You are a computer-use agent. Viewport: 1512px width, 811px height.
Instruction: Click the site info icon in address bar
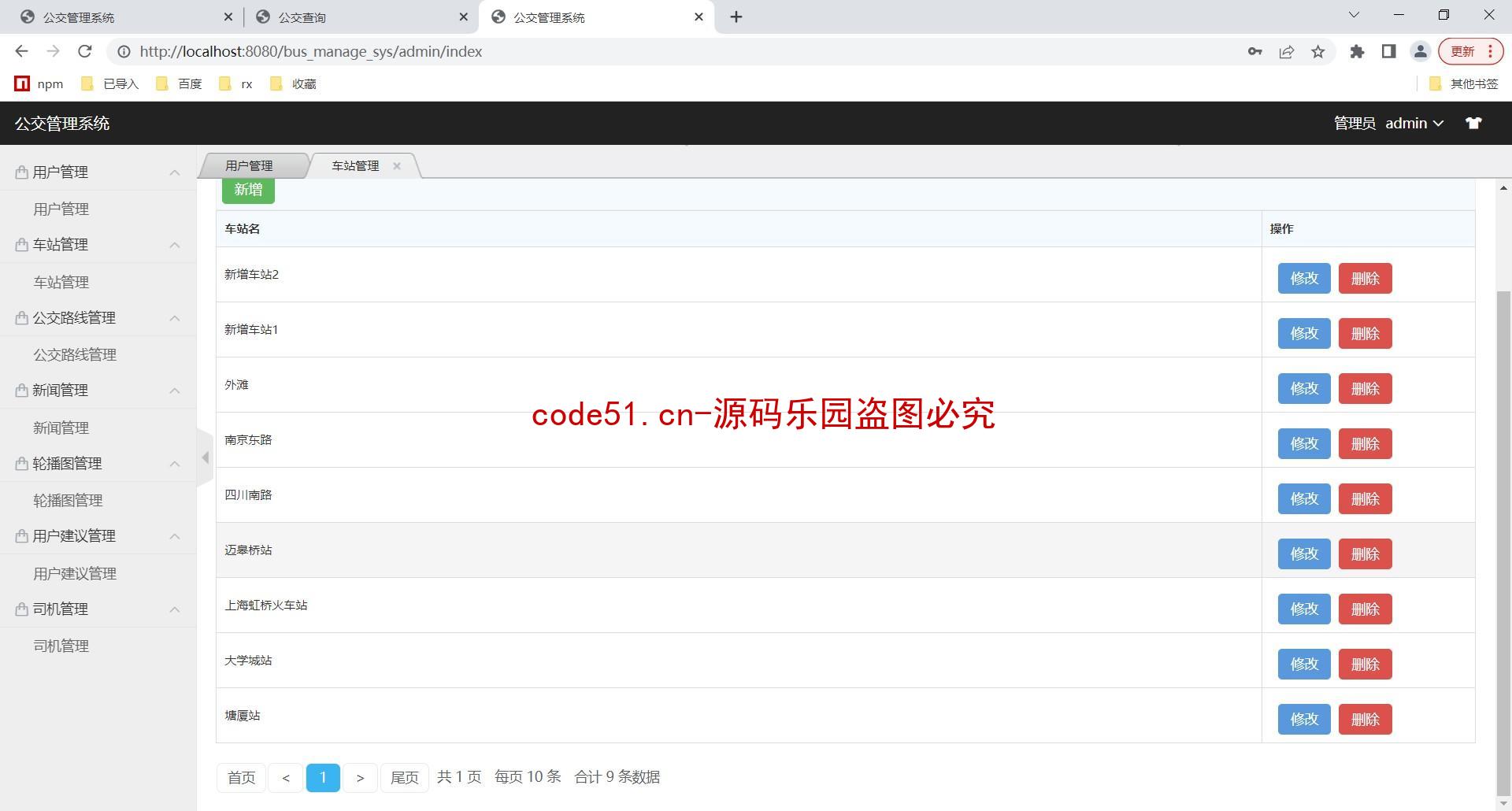coord(124,52)
